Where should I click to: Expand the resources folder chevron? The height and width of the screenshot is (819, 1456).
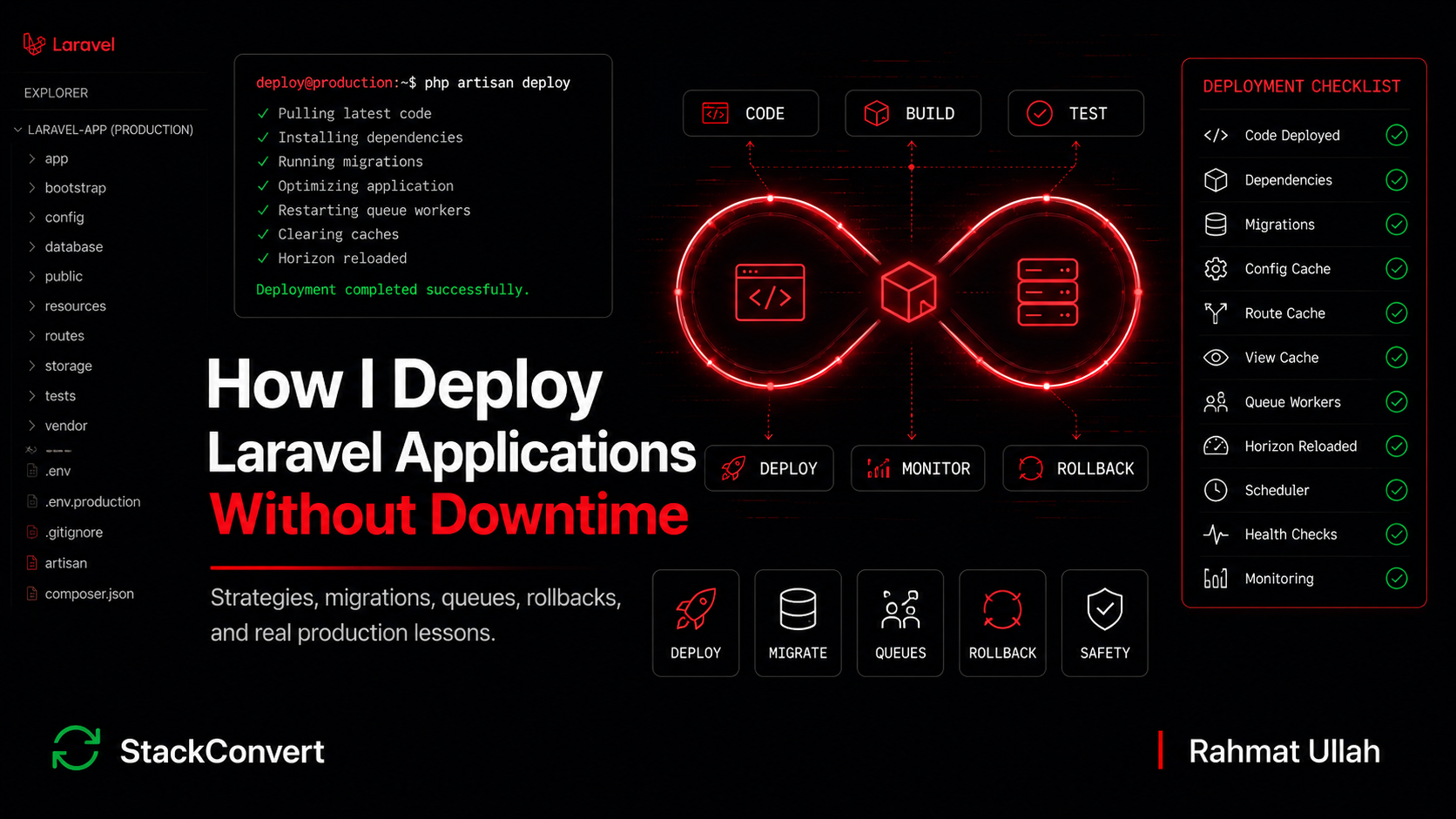click(32, 305)
